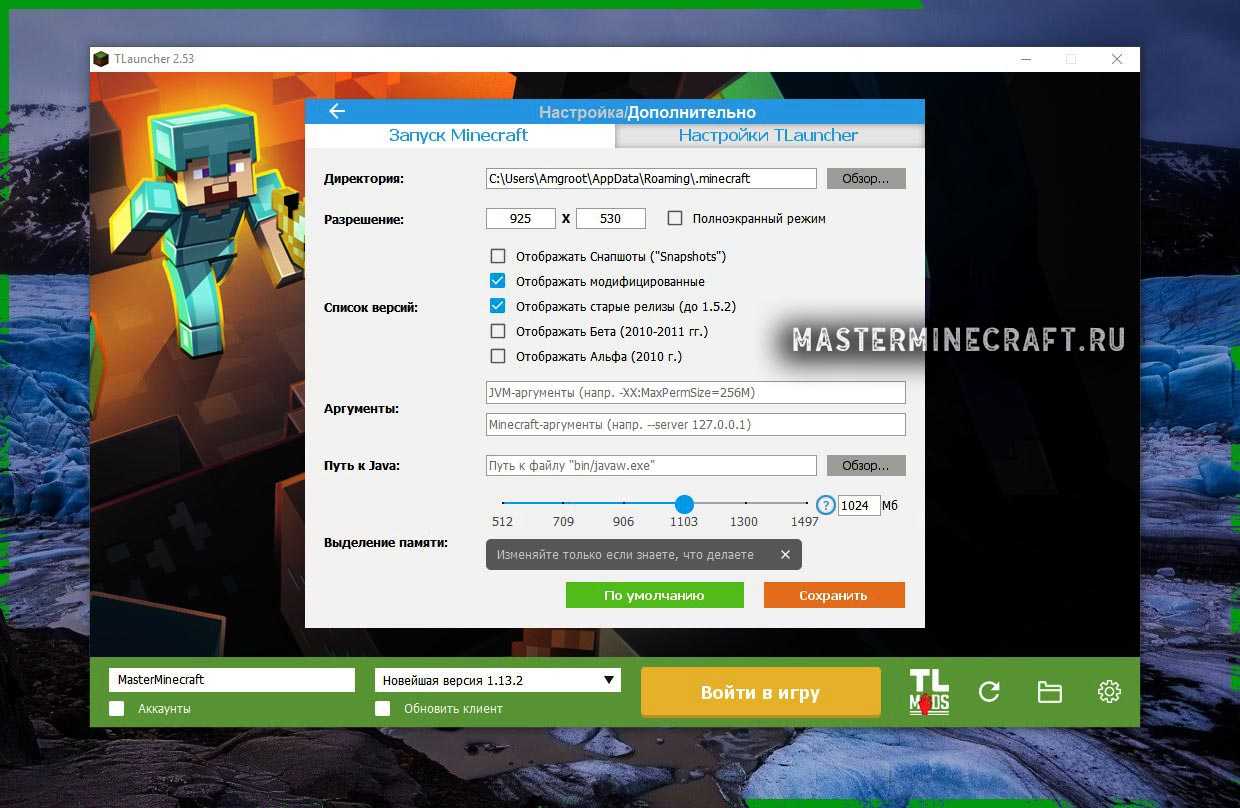1240x808 pixels.
Task: Click the memory value field 1024
Action: pos(859,505)
